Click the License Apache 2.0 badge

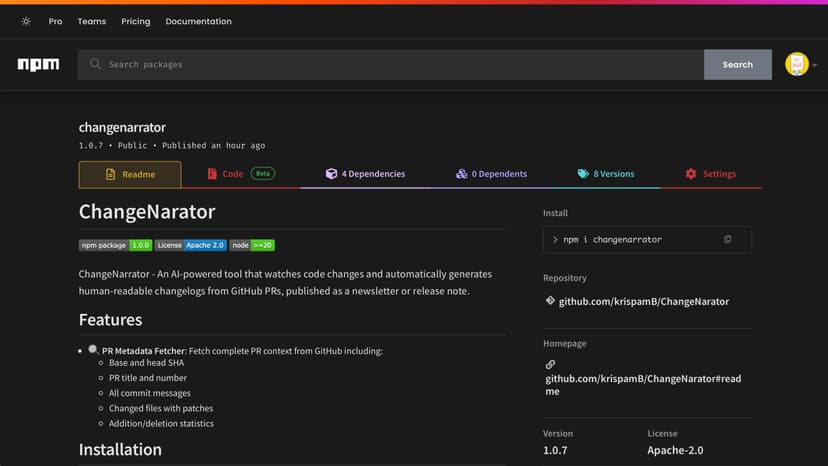pyautogui.click(x=191, y=245)
